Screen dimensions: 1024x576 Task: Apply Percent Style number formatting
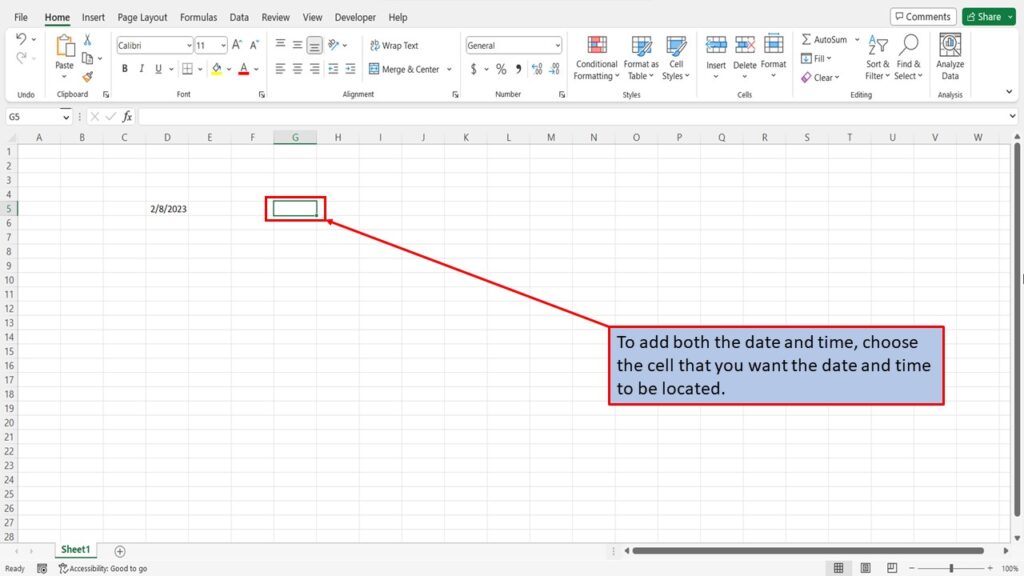tap(500, 69)
